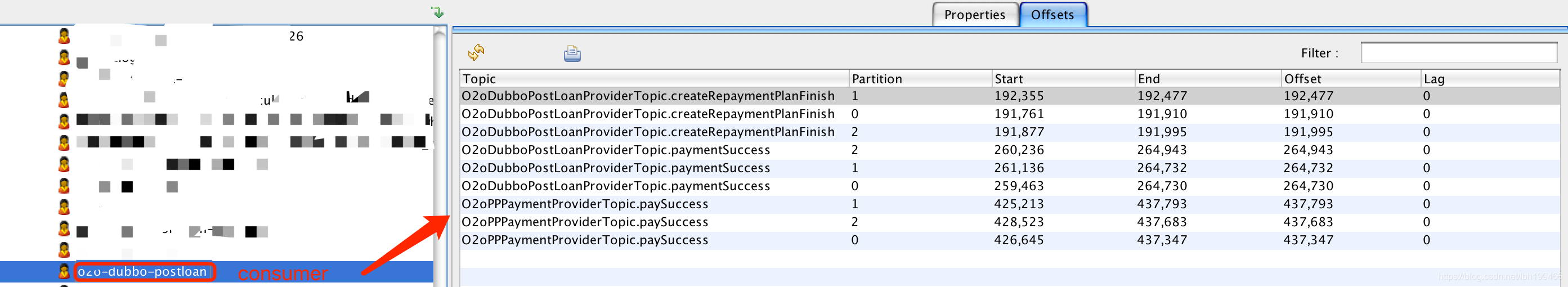Click 437,683 in the Offset column
The width and height of the screenshot is (1568, 287).
(x=1308, y=222)
